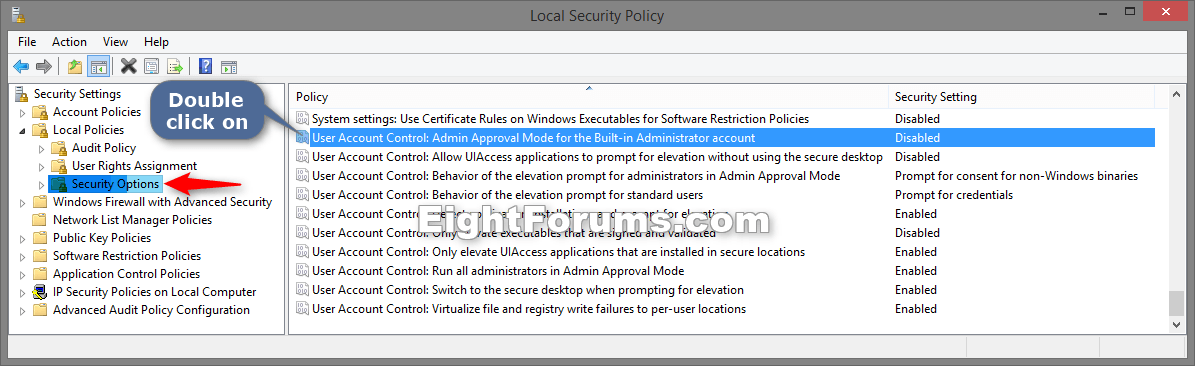Click the Software Restriction Policies folder icon
This screenshot has height=366, width=1195.
[40, 256]
